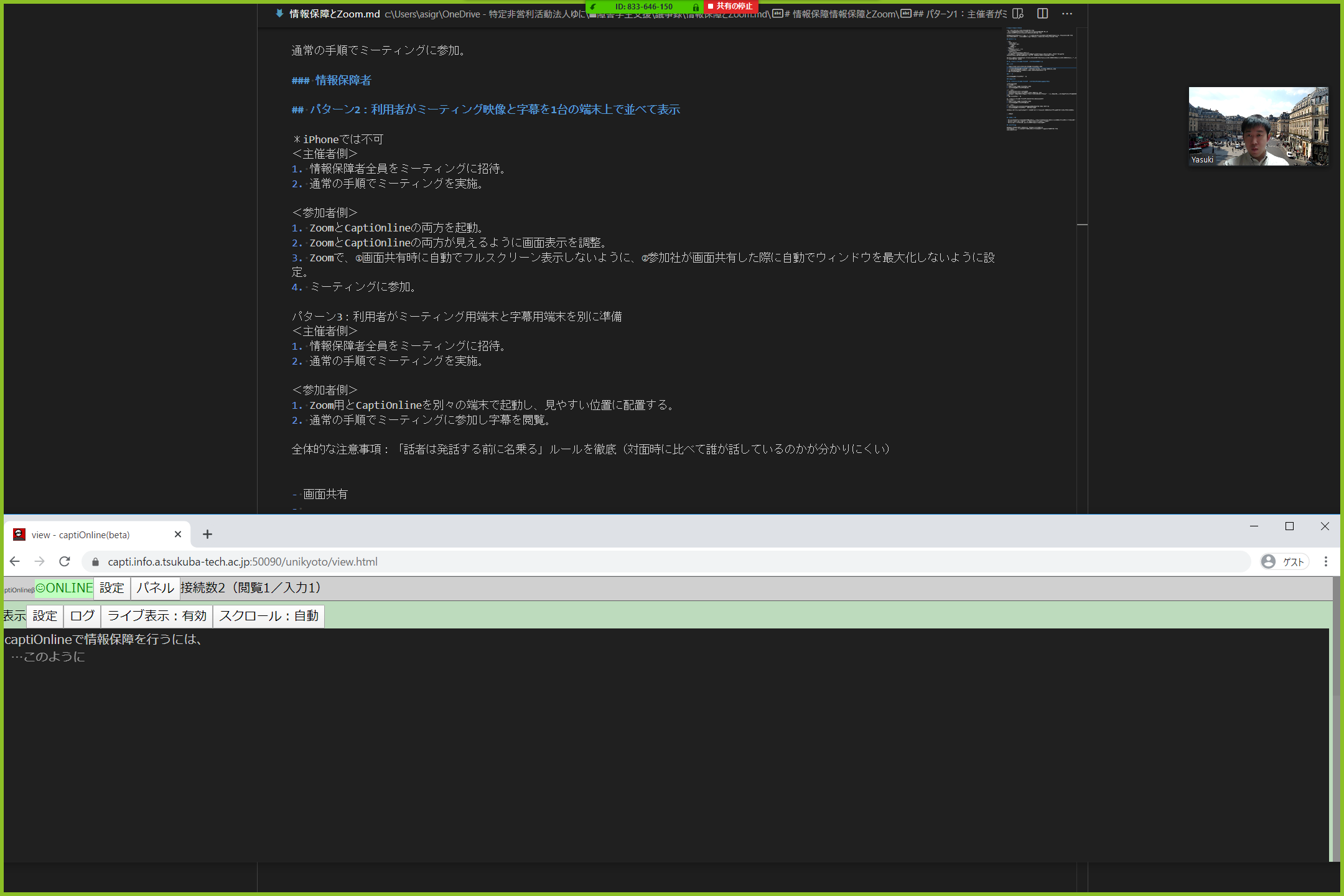
Task: Click the green signal icon on Zoom share bar
Action: (x=593, y=7)
